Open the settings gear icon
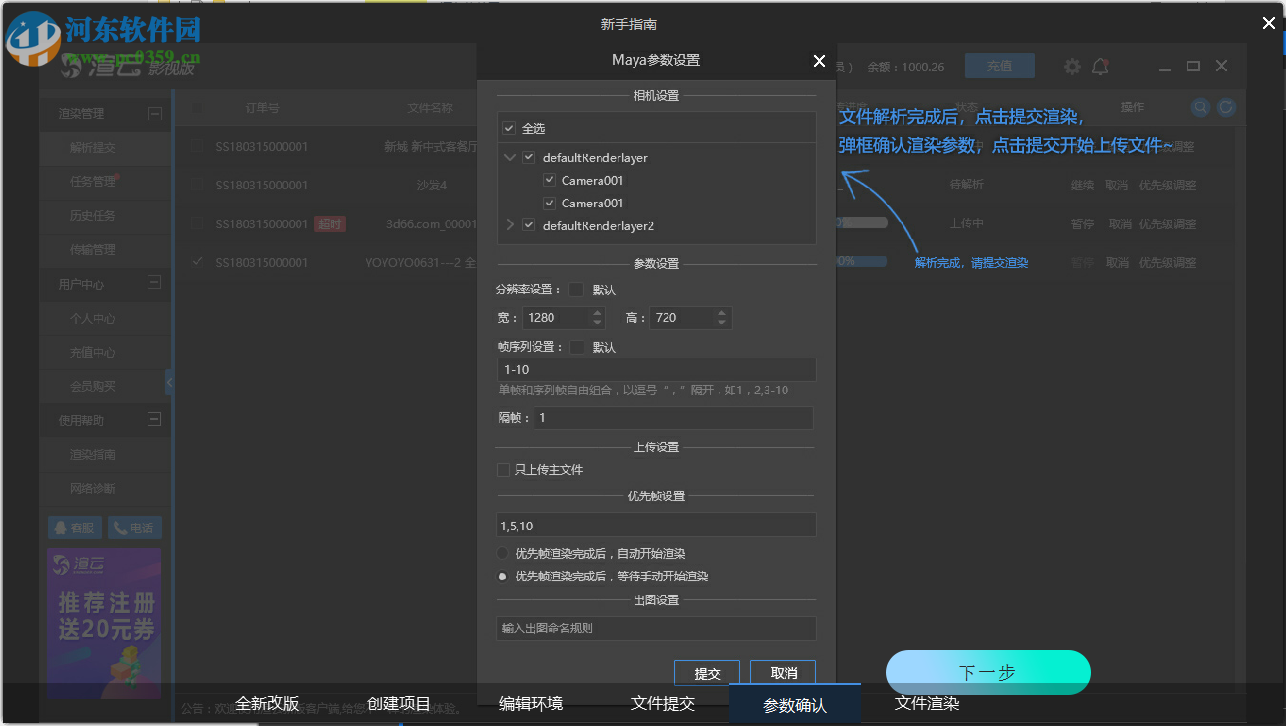This screenshot has height=726, width=1286. 1071,66
